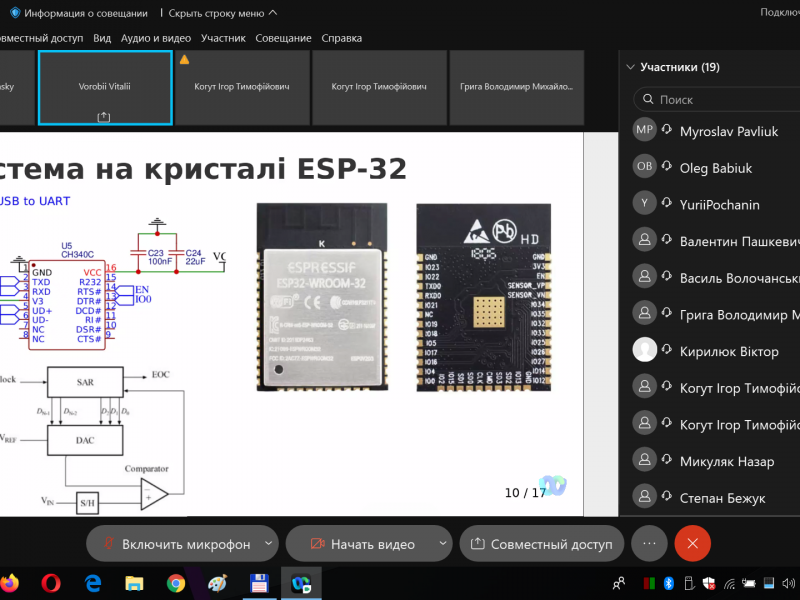Turn on camera with Начать видео
Image resolution: width=800 pixels, height=600 pixels.
point(361,544)
